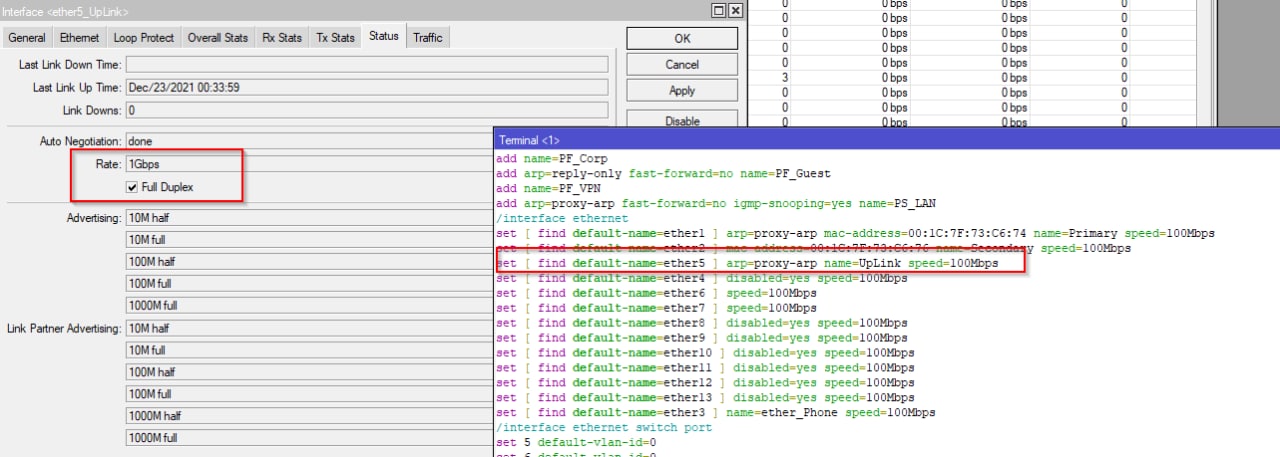This screenshot has height=457, width=1280.
Task: Switch to the Traffic tab
Action: [x=428, y=38]
